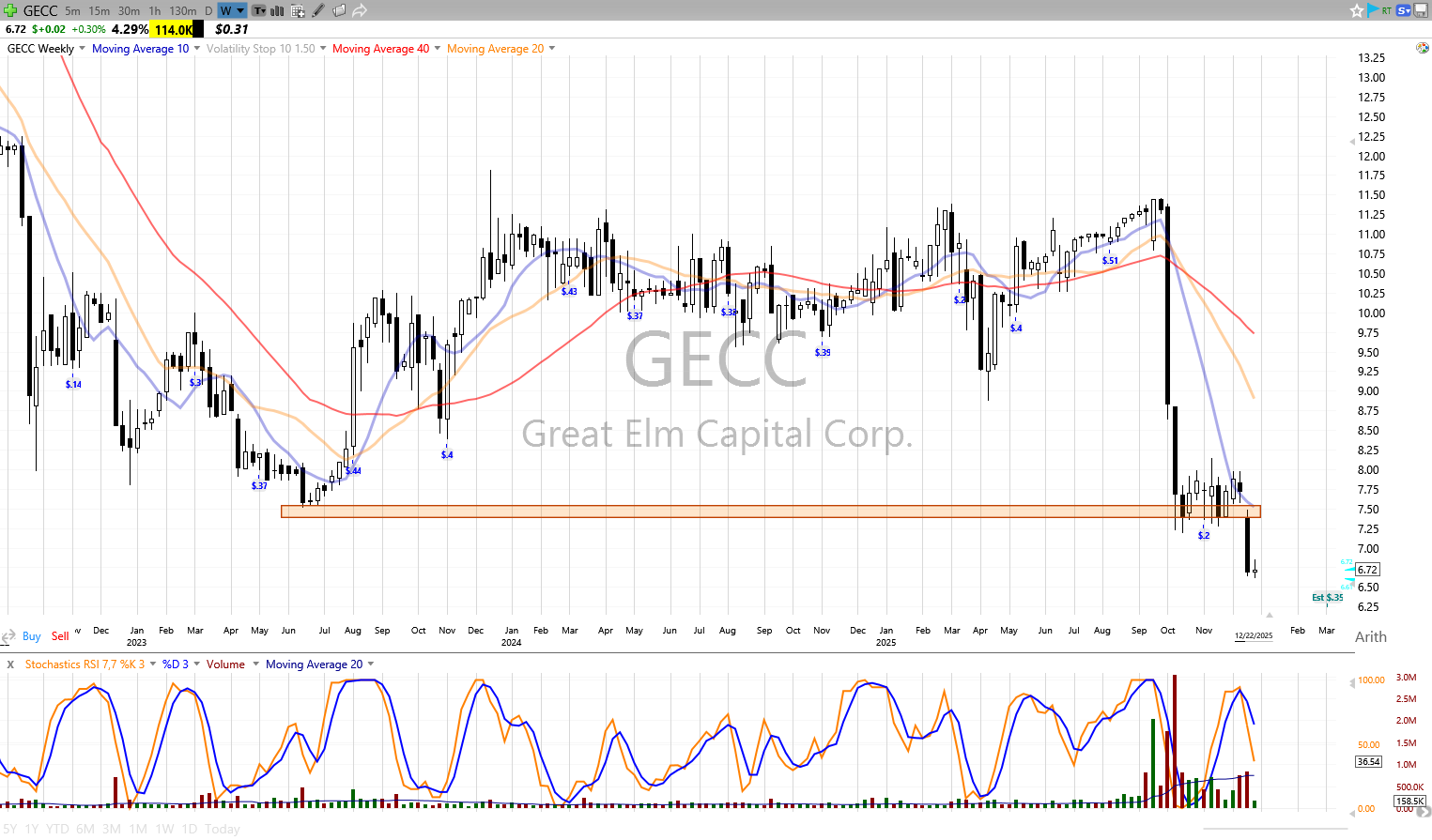
Task: Select the pencil drawing tools icon
Action: (318, 10)
